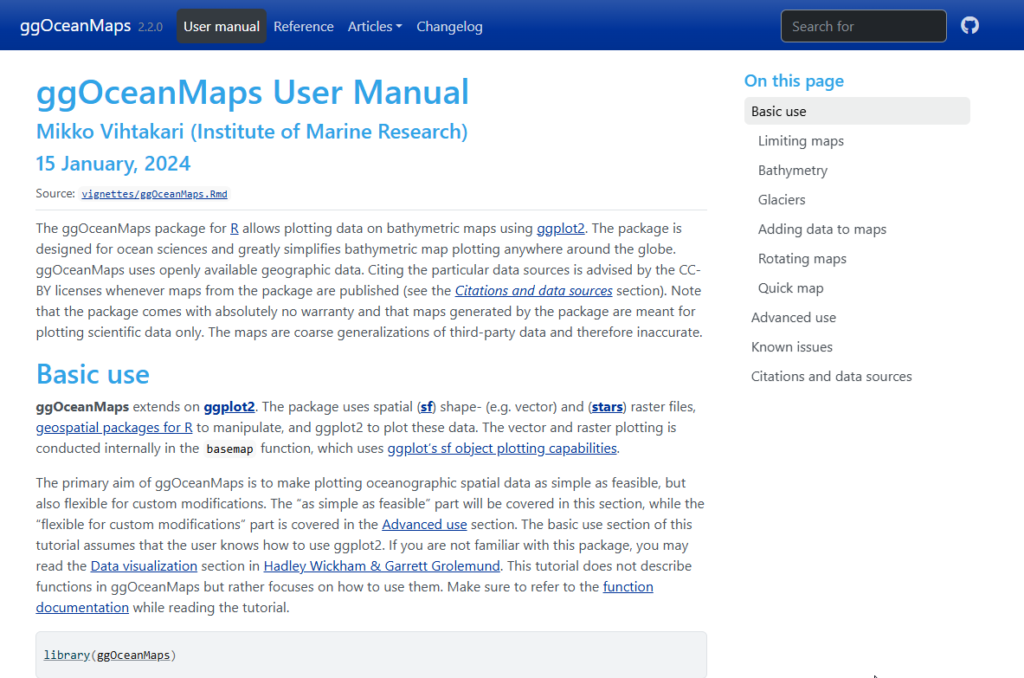Follow the Citations and data sources italic link
1024x678 pixels.
click(x=533, y=291)
